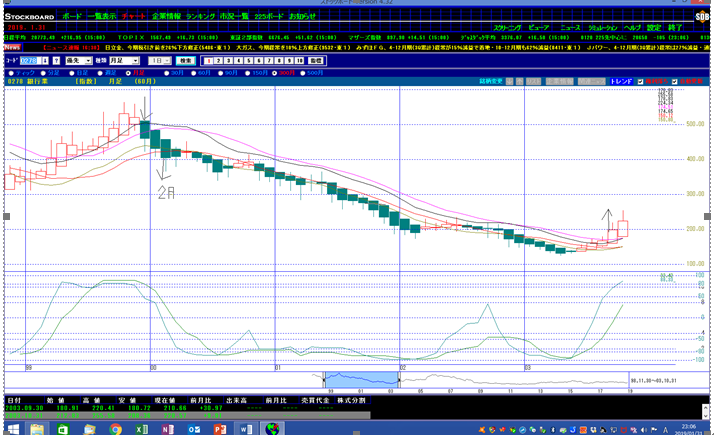
Task: Select the チャート menu item
Action: [x=133, y=16]
